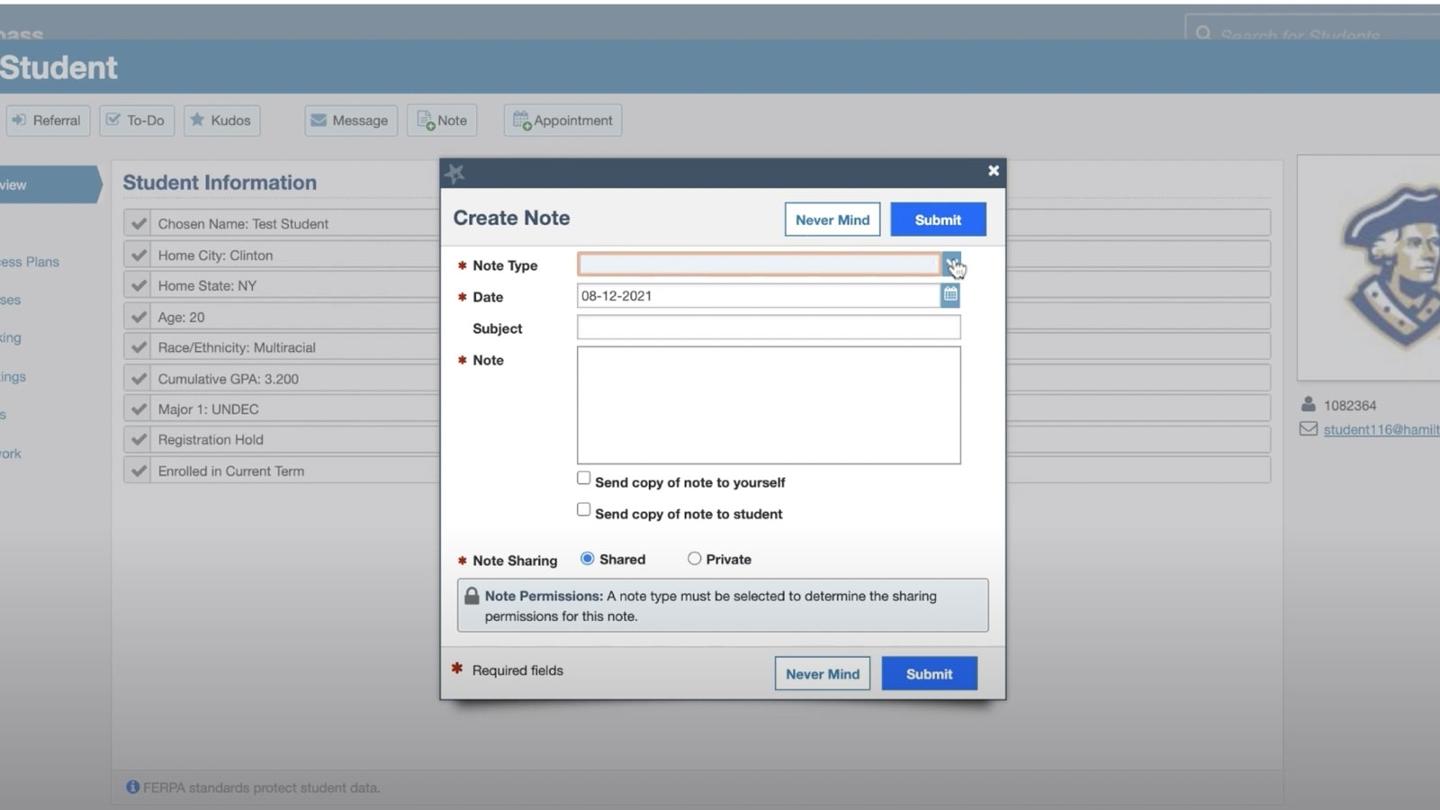The width and height of the screenshot is (1440, 810).
Task: Close the Create Note dialog
Action: pyautogui.click(x=993, y=171)
